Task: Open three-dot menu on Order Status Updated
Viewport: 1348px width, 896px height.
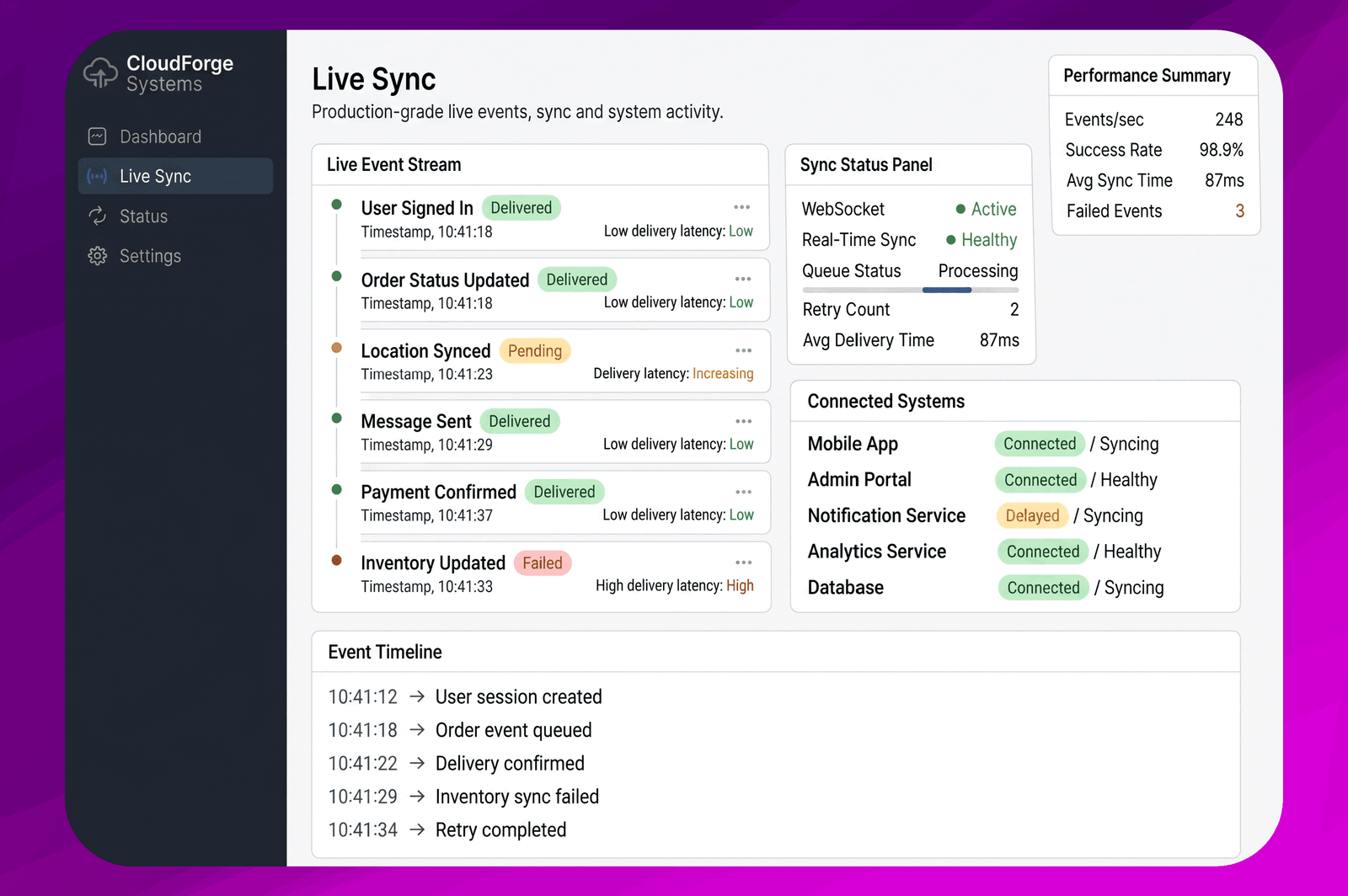Action: click(743, 279)
